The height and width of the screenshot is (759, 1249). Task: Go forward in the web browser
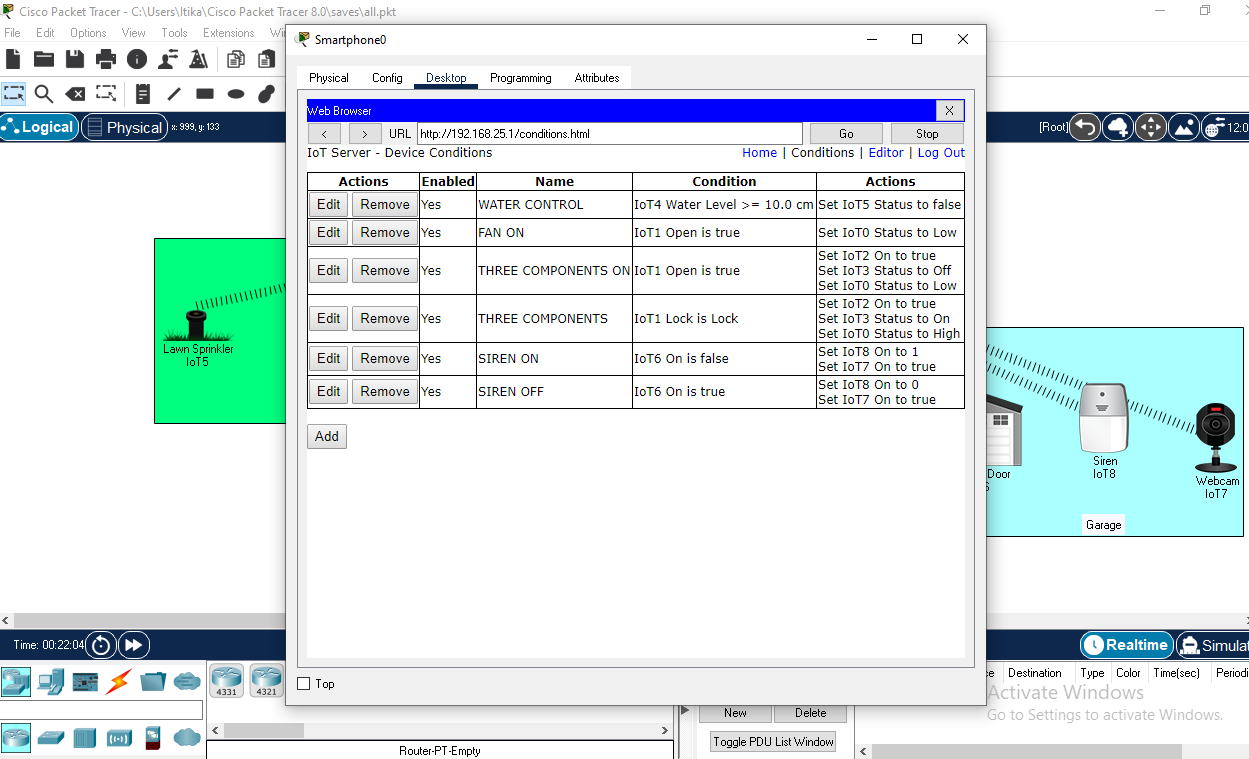point(365,133)
